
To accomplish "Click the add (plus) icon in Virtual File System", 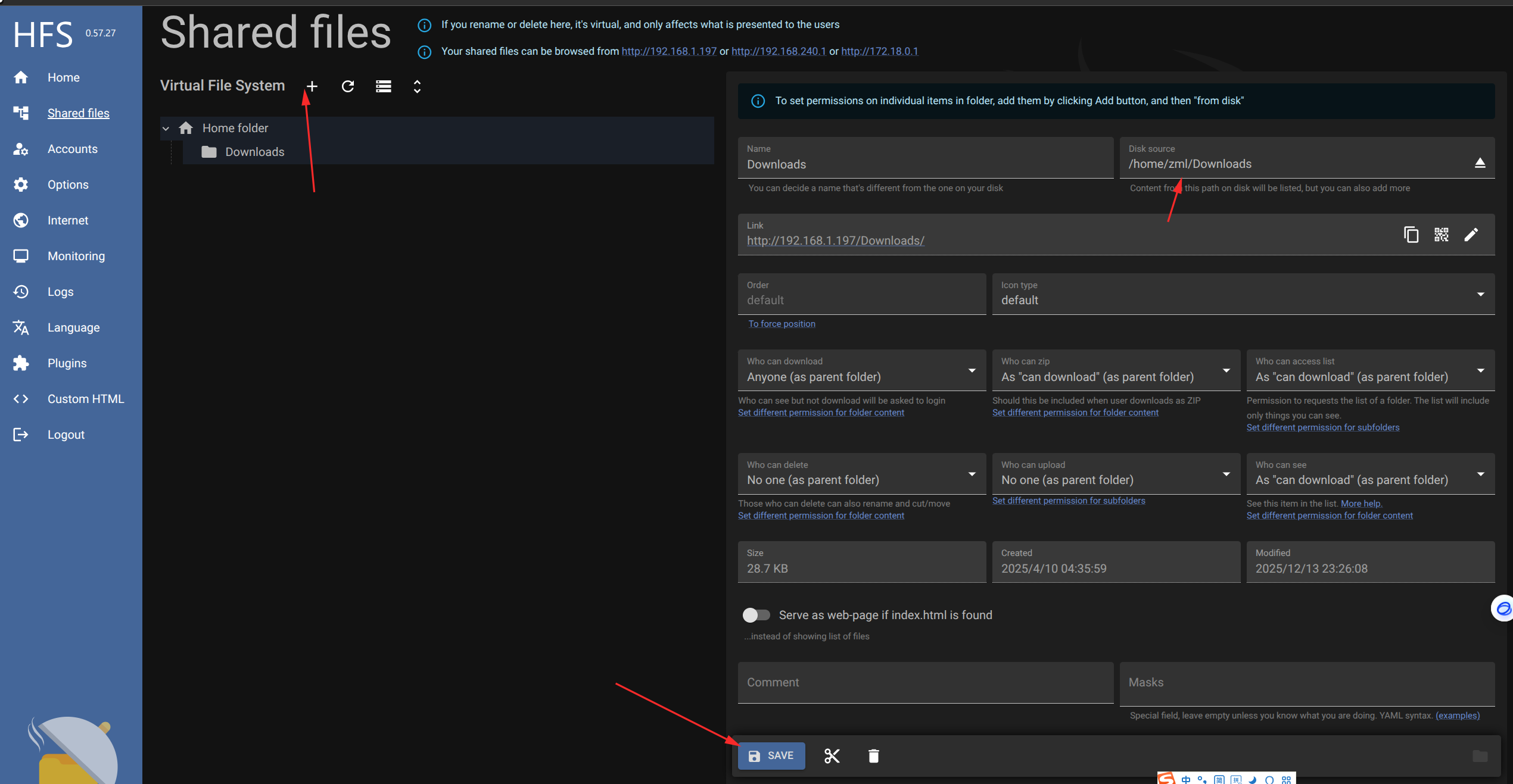I will click(312, 87).
